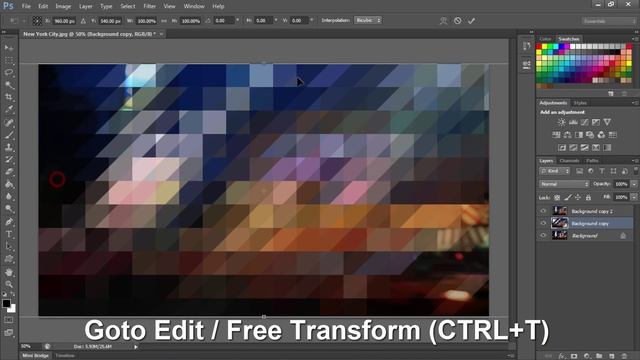This screenshot has height=360, width=640.
Task: Open the Mini Bridge tab
Action: click(36, 356)
